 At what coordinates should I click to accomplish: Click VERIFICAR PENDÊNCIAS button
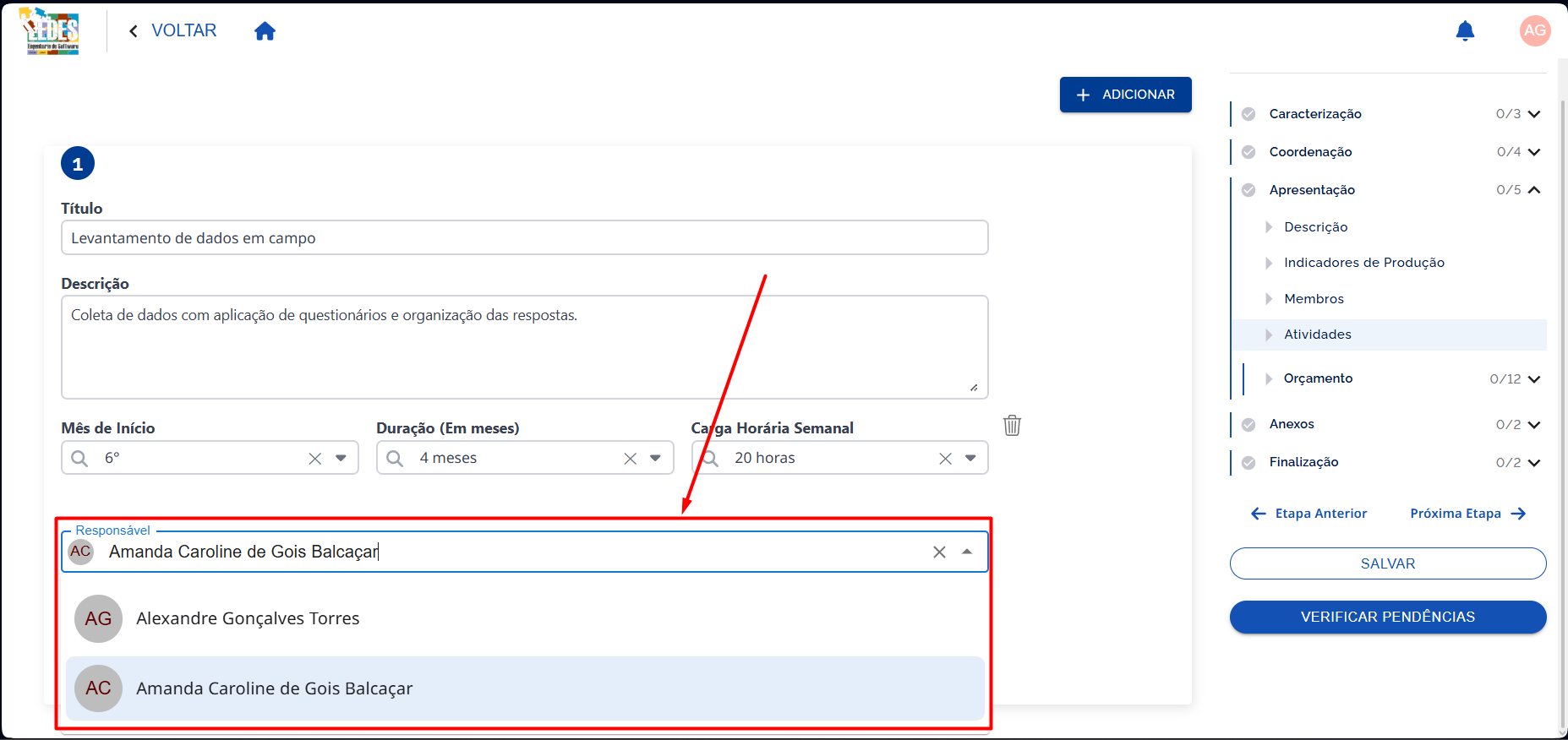1387,617
